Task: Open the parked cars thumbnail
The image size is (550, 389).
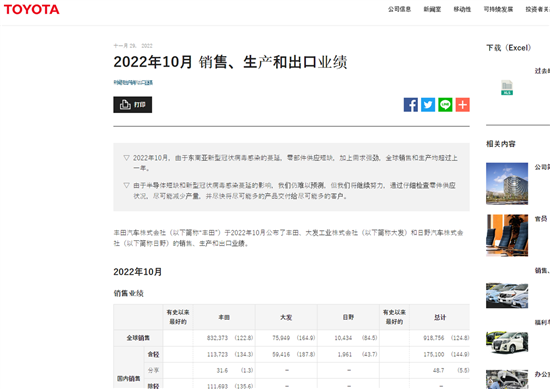Action: (507, 296)
